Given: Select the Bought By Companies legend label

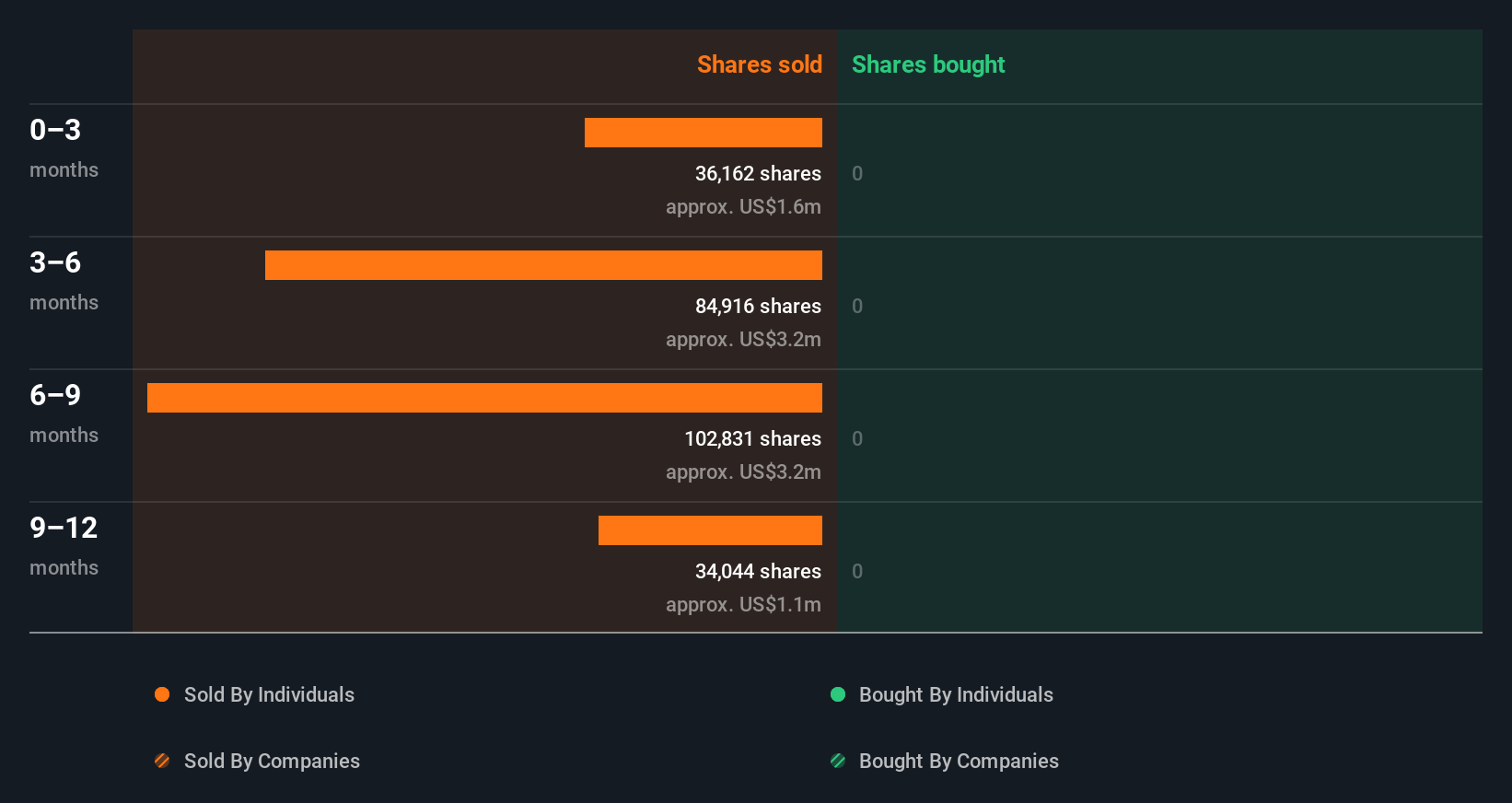Looking at the screenshot, I should [959, 762].
